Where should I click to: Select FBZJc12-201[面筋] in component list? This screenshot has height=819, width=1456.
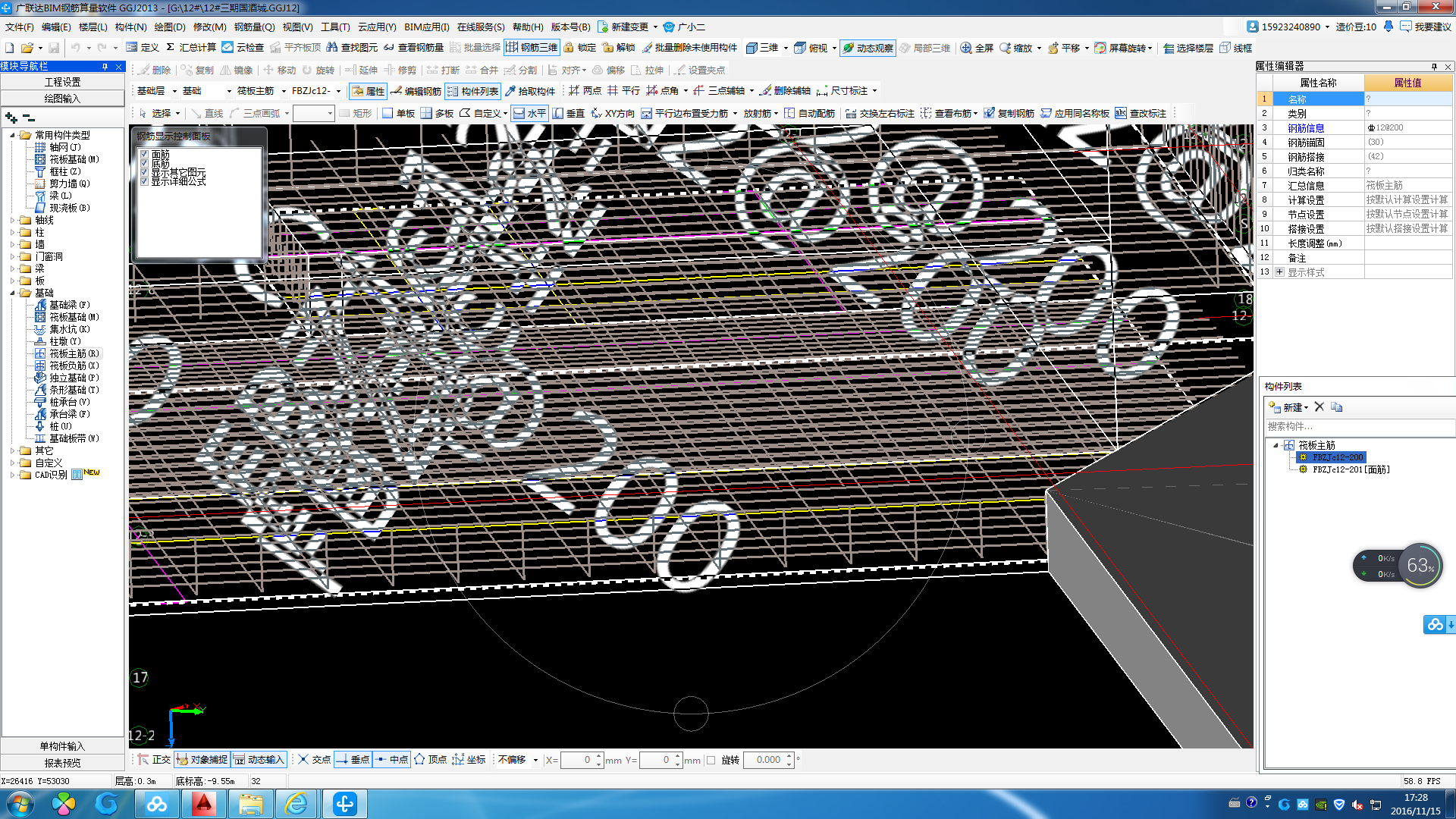point(1351,469)
